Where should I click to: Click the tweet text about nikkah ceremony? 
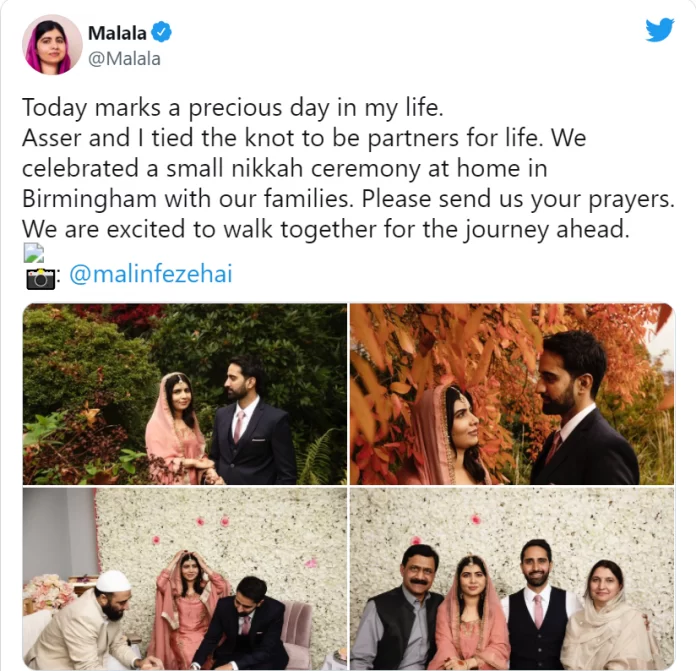coord(348,168)
